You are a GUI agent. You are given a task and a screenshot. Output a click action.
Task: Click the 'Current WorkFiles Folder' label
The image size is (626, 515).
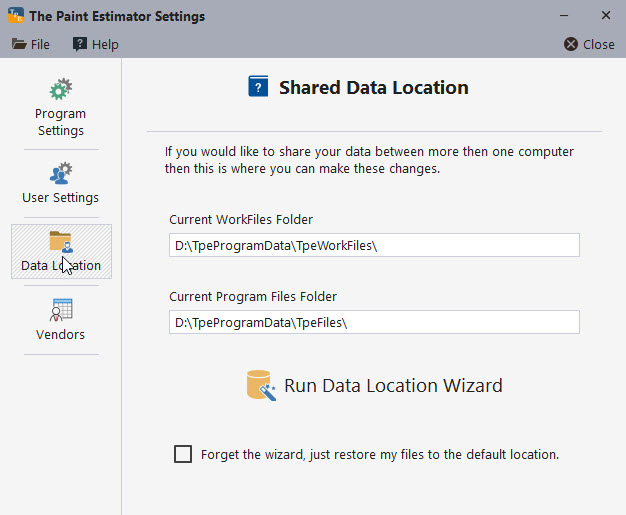pyautogui.click(x=241, y=220)
